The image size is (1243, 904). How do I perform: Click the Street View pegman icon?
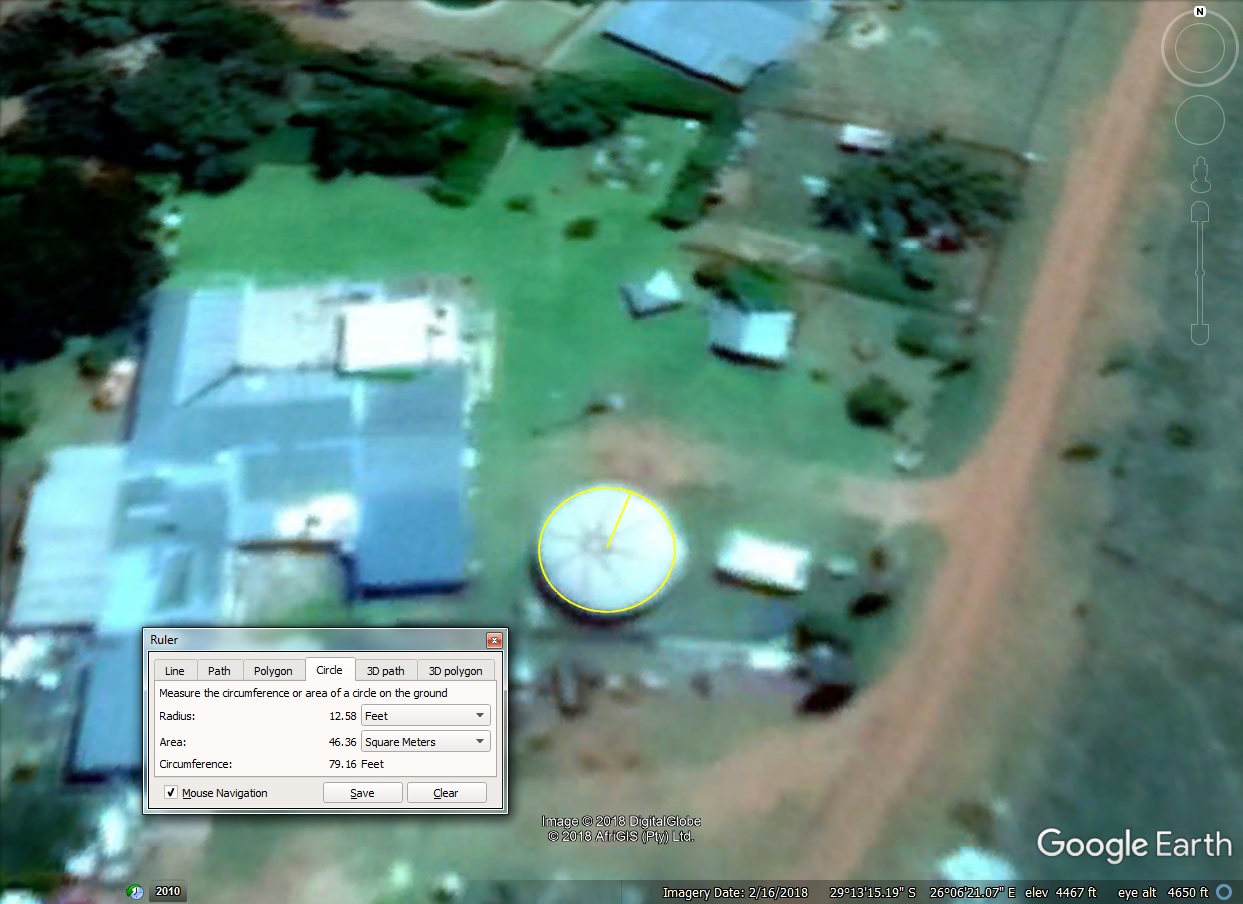tap(1200, 176)
